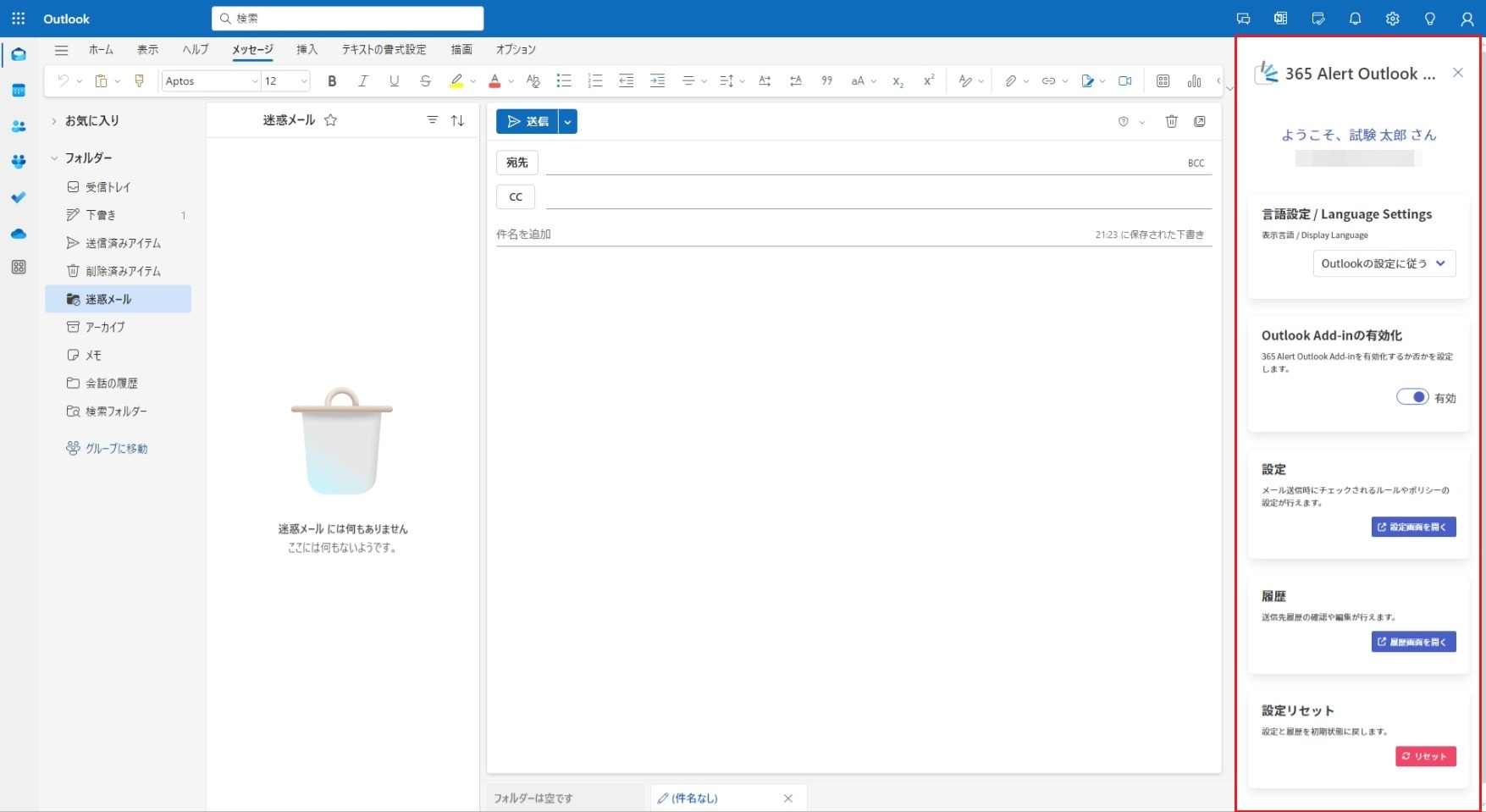Insert a bulleted list
The image size is (1486, 812).
[x=563, y=81]
